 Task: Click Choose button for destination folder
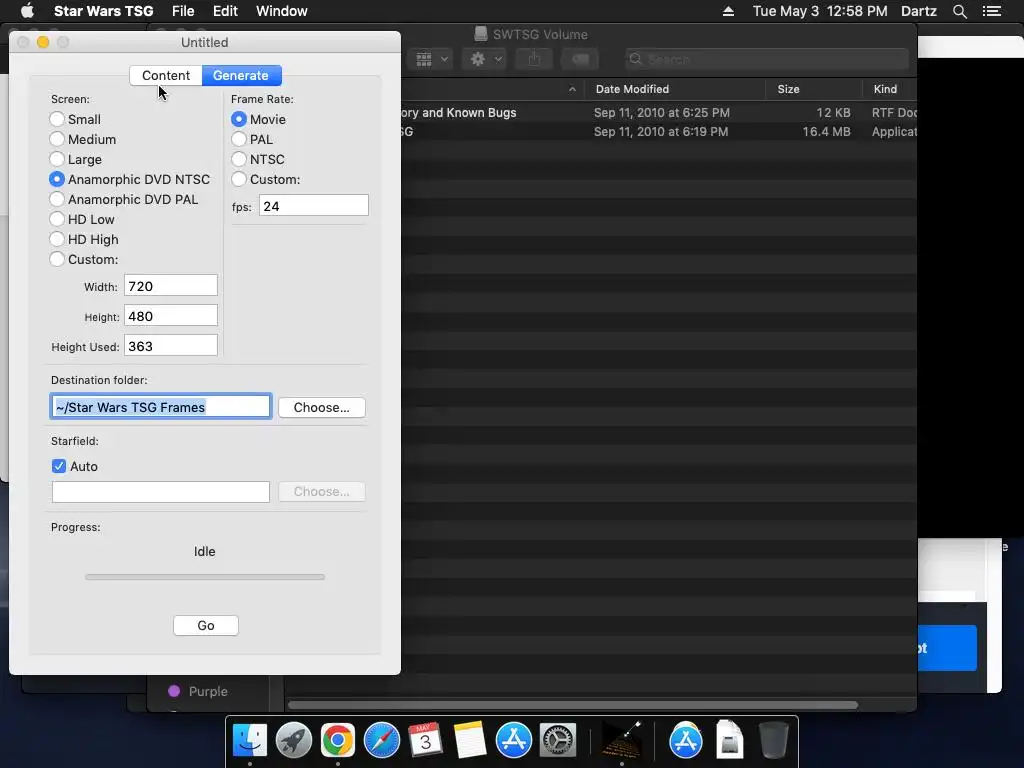[321, 408]
